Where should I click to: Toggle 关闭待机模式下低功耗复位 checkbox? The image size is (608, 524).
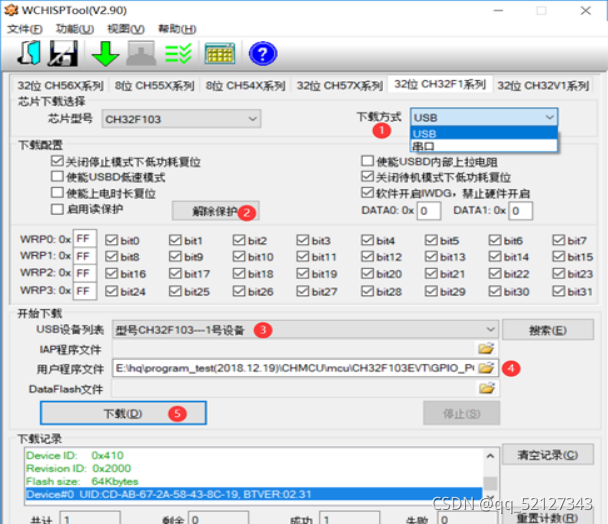(367, 176)
